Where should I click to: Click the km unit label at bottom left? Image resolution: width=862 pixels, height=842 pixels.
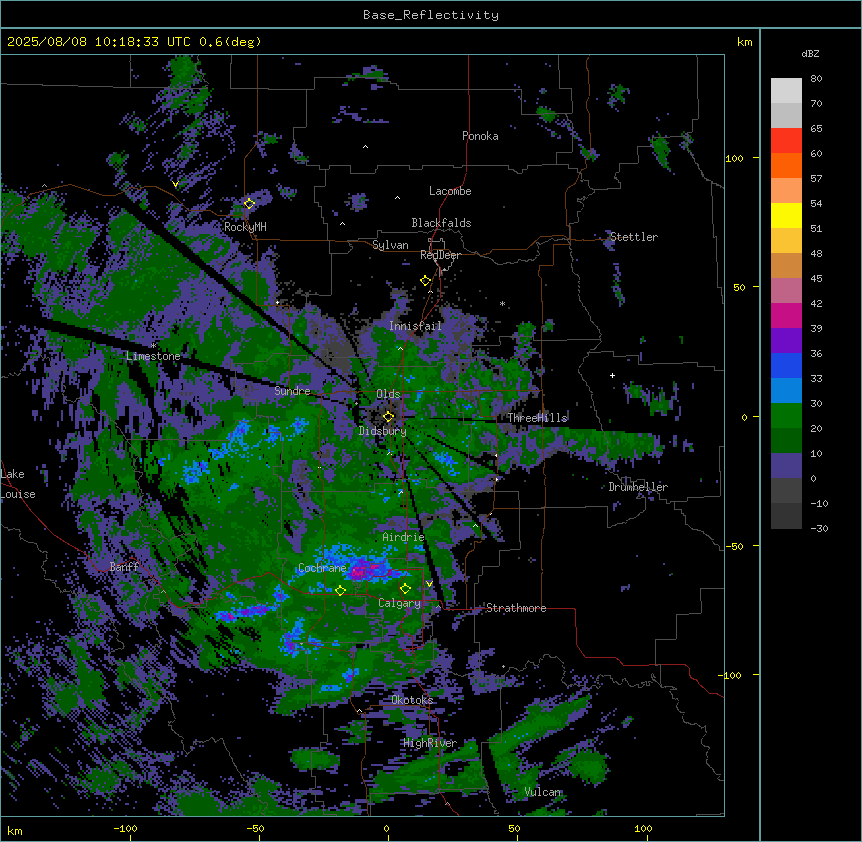pos(15,831)
